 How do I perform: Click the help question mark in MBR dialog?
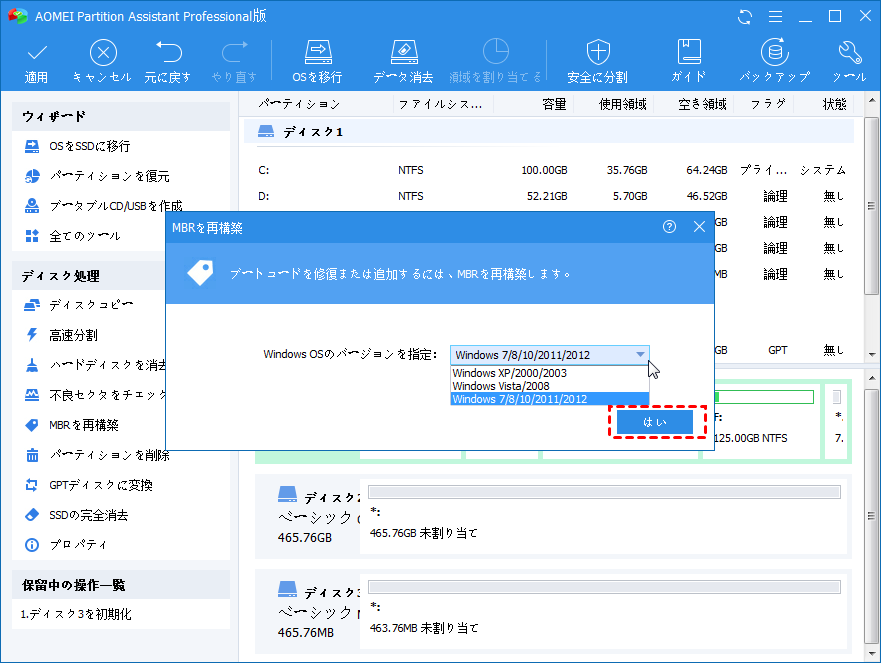click(x=669, y=226)
